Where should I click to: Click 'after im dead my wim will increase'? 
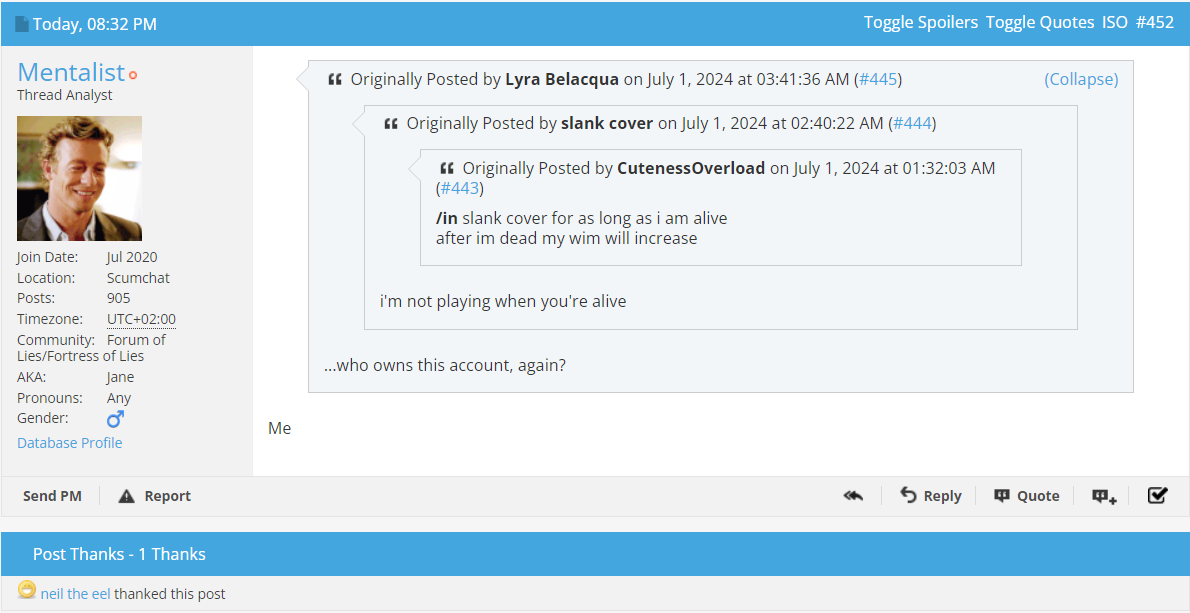click(x=567, y=238)
